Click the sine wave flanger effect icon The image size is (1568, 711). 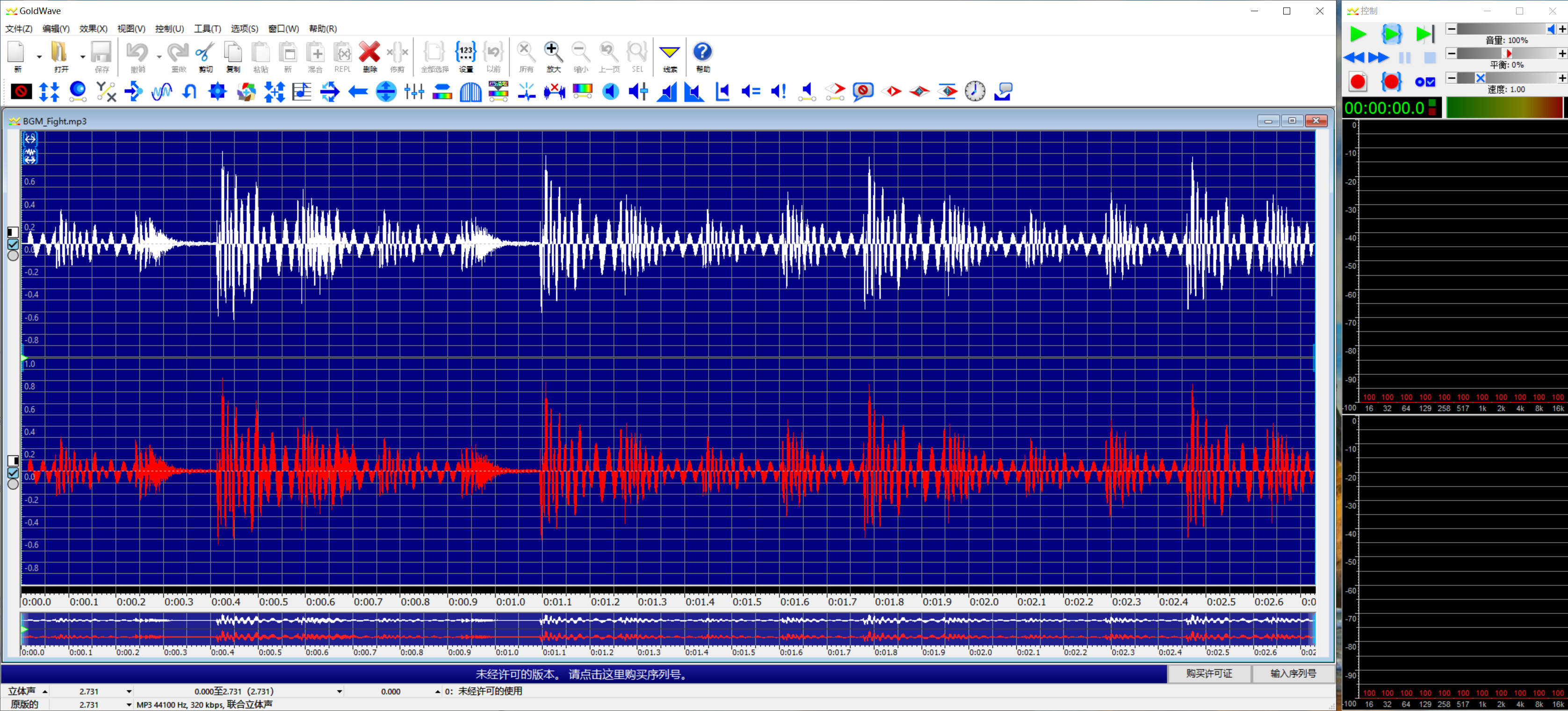pos(161,92)
